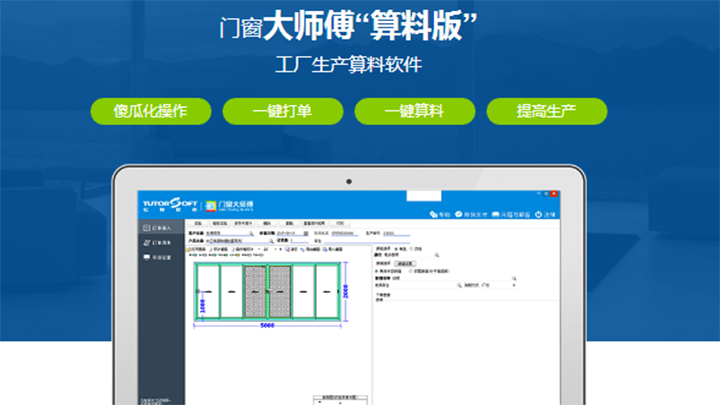
Task: Open the dropdown arrow in the right panel
Action: [x=514, y=285]
